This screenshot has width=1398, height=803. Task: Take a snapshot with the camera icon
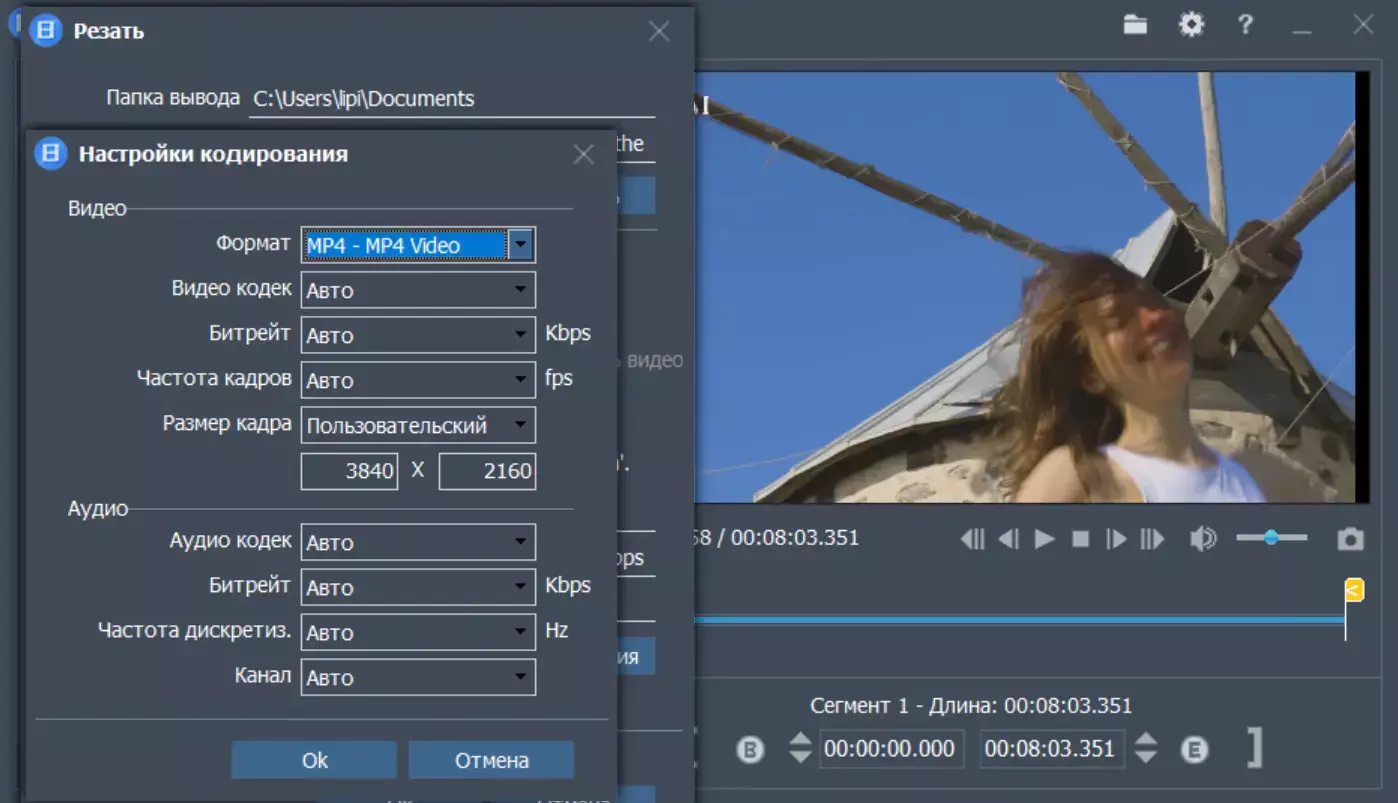(1350, 539)
